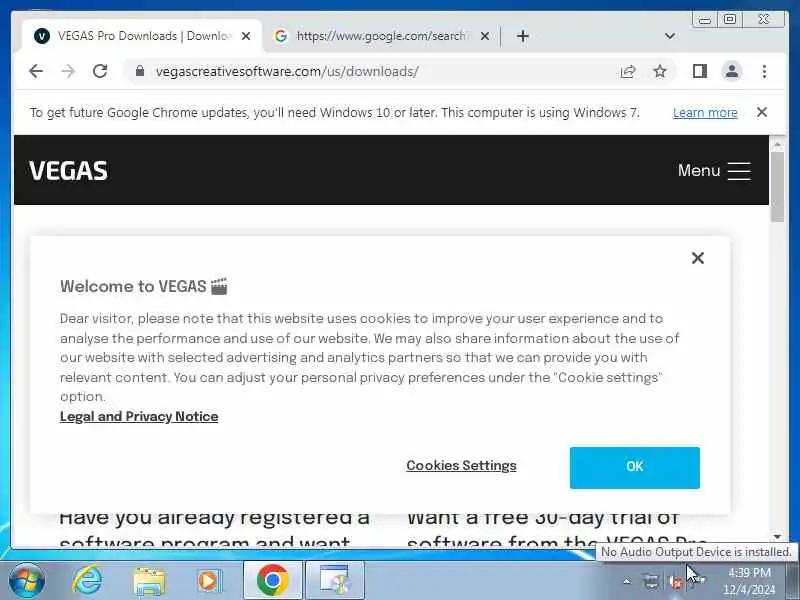Click the page vertical scrollbar thumb

coord(777,187)
